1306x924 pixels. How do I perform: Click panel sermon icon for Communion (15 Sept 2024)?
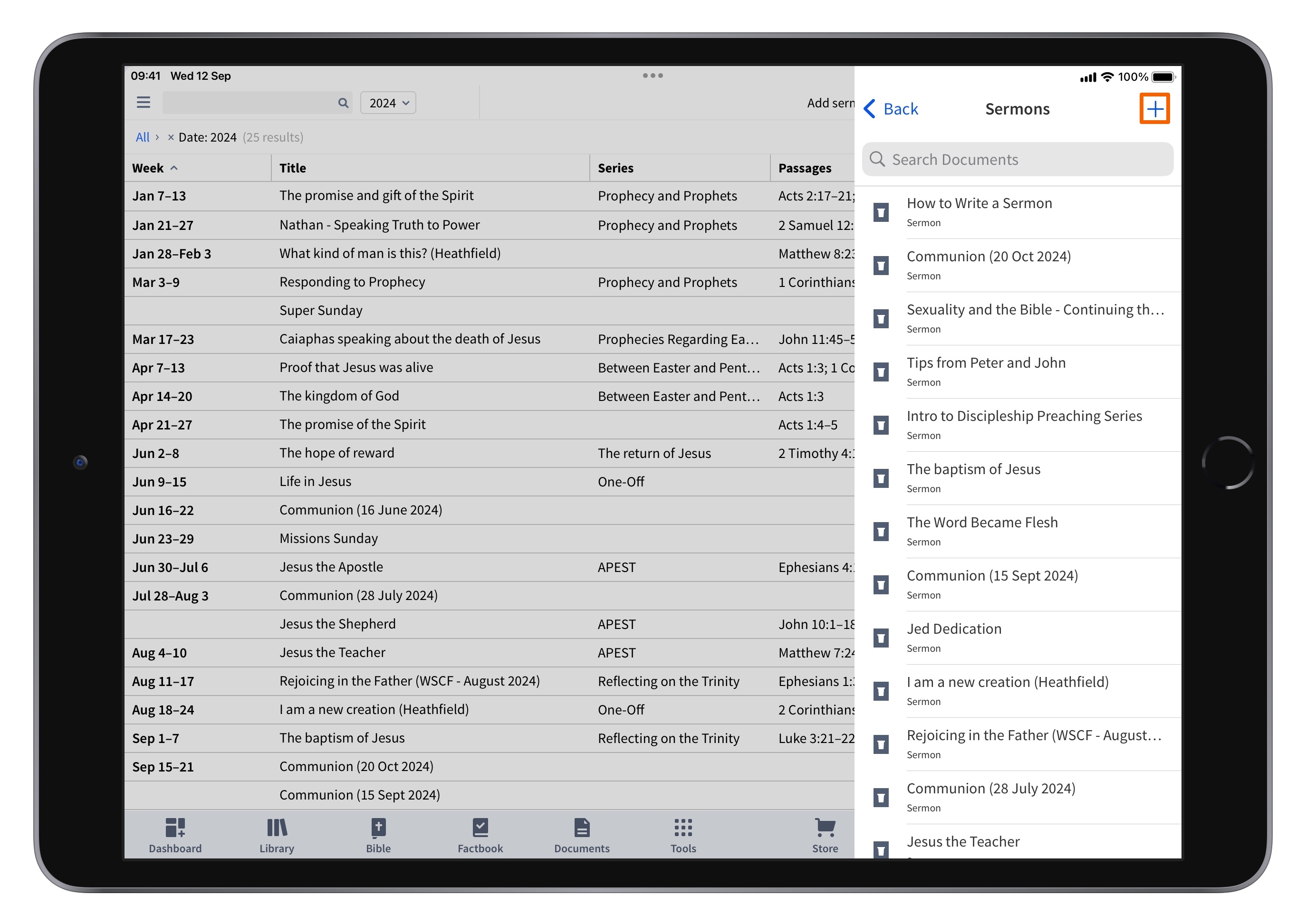881,585
